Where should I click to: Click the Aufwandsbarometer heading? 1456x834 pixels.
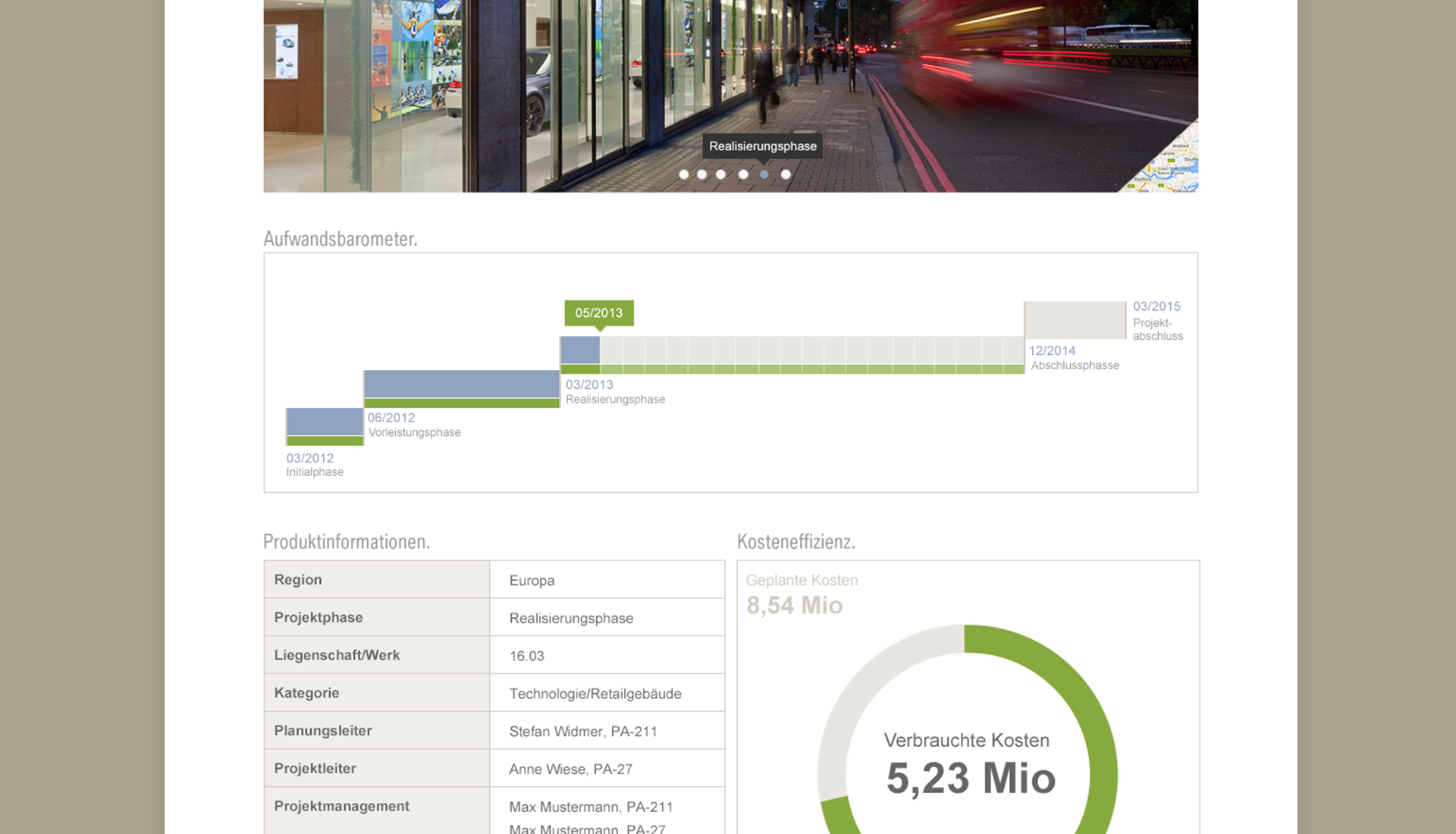click(340, 239)
